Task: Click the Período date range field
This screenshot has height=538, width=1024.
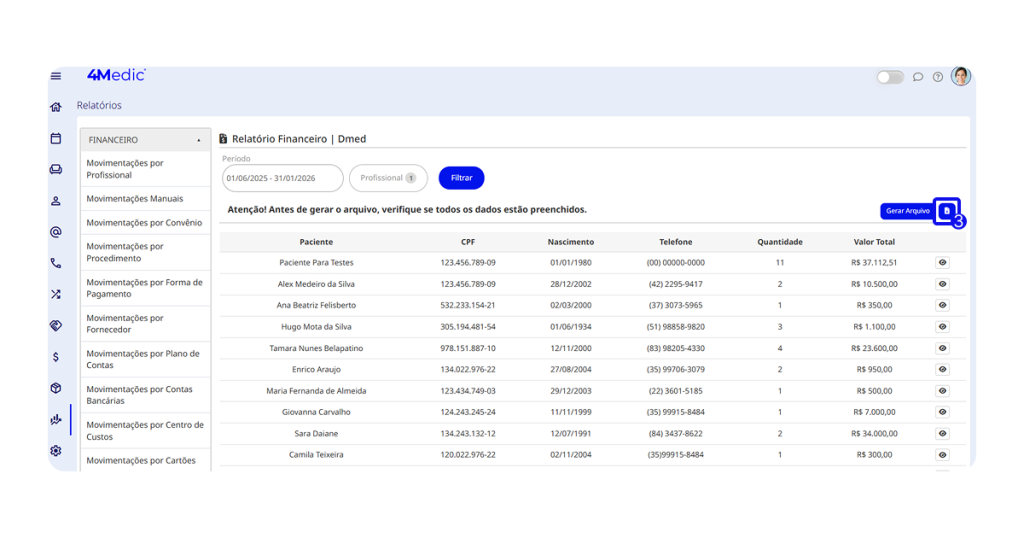Action: click(283, 178)
